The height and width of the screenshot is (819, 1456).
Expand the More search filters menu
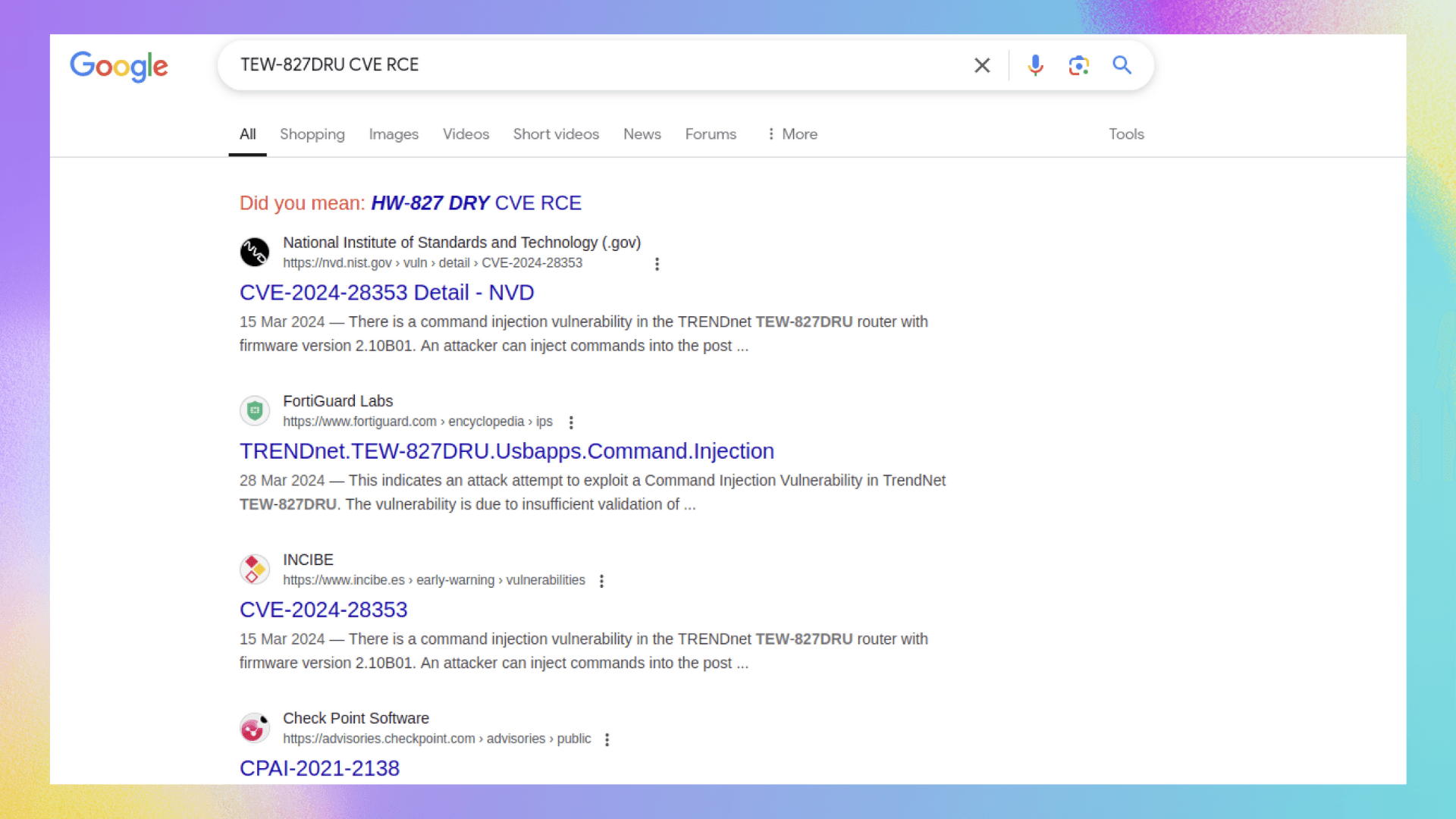[x=792, y=134]
